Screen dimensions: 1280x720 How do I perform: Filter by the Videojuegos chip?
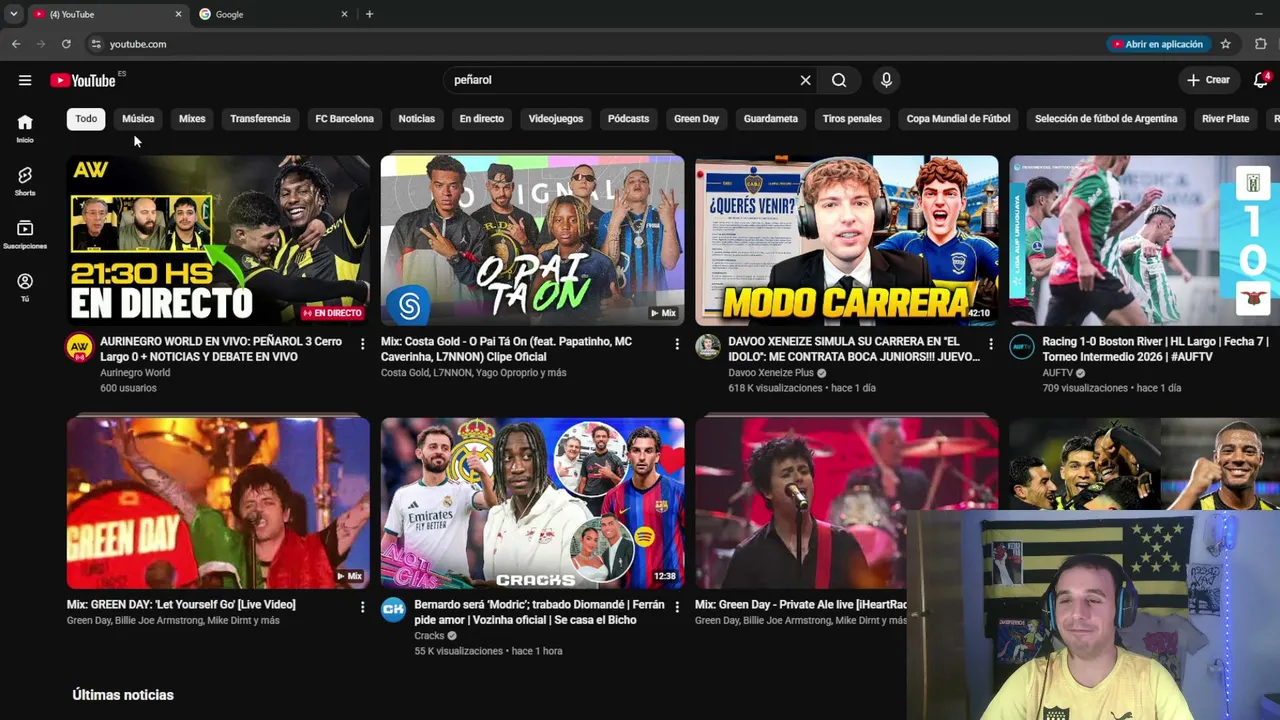pos(556,119)
